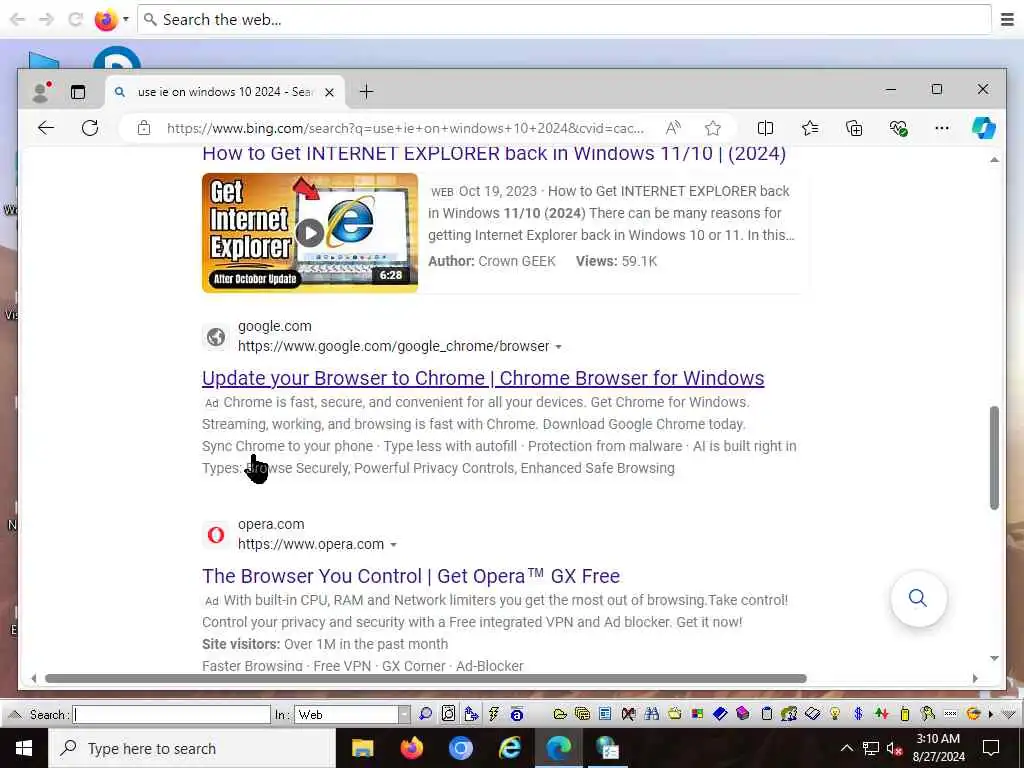Click the horizontal scrollbar thumb

(425, 679)
